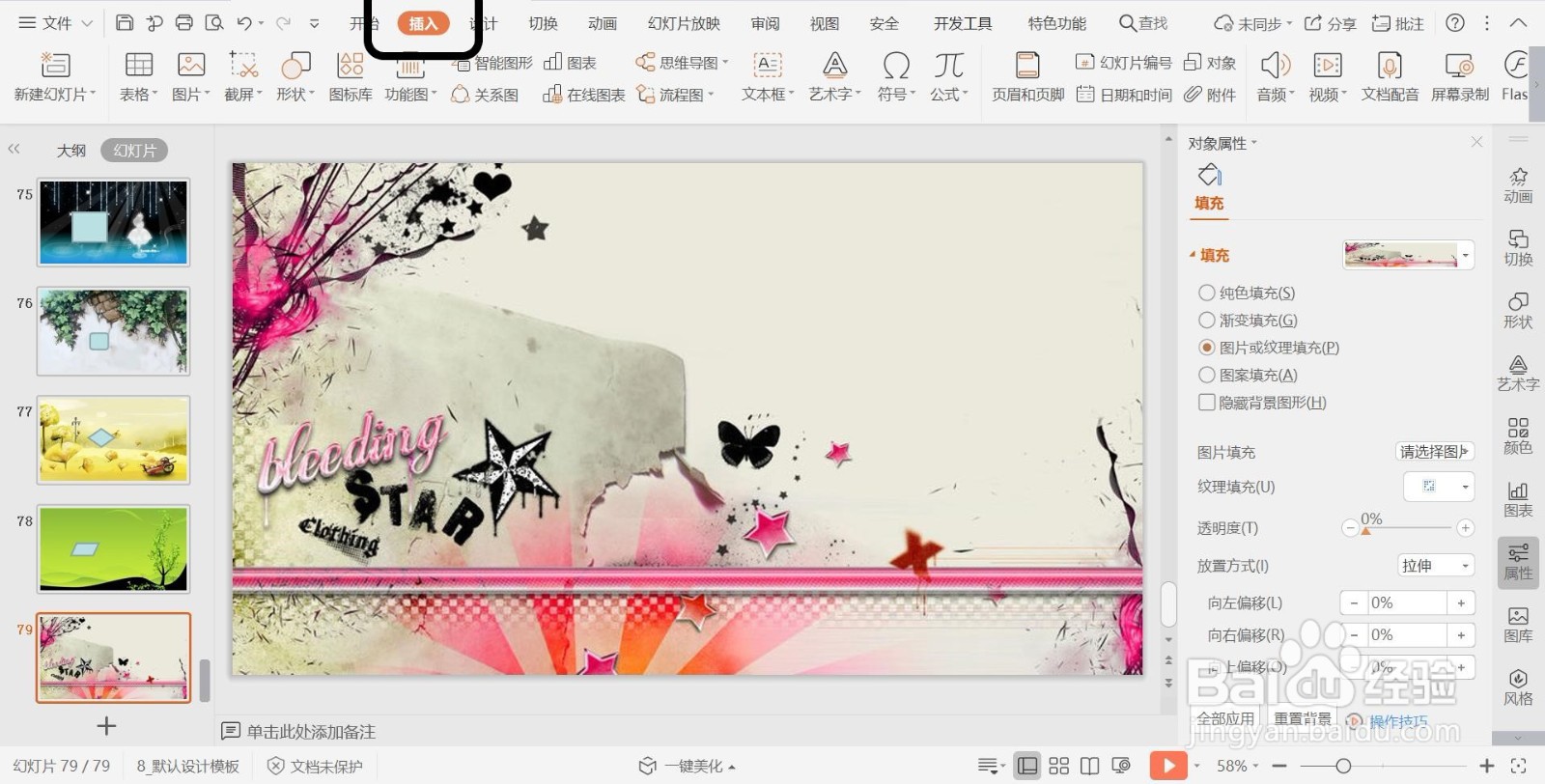This screenshot has width=1545, height=784.
Task: Insert a picture via 图片 icon
Action: pyautogui.click(x=191, y=77)
